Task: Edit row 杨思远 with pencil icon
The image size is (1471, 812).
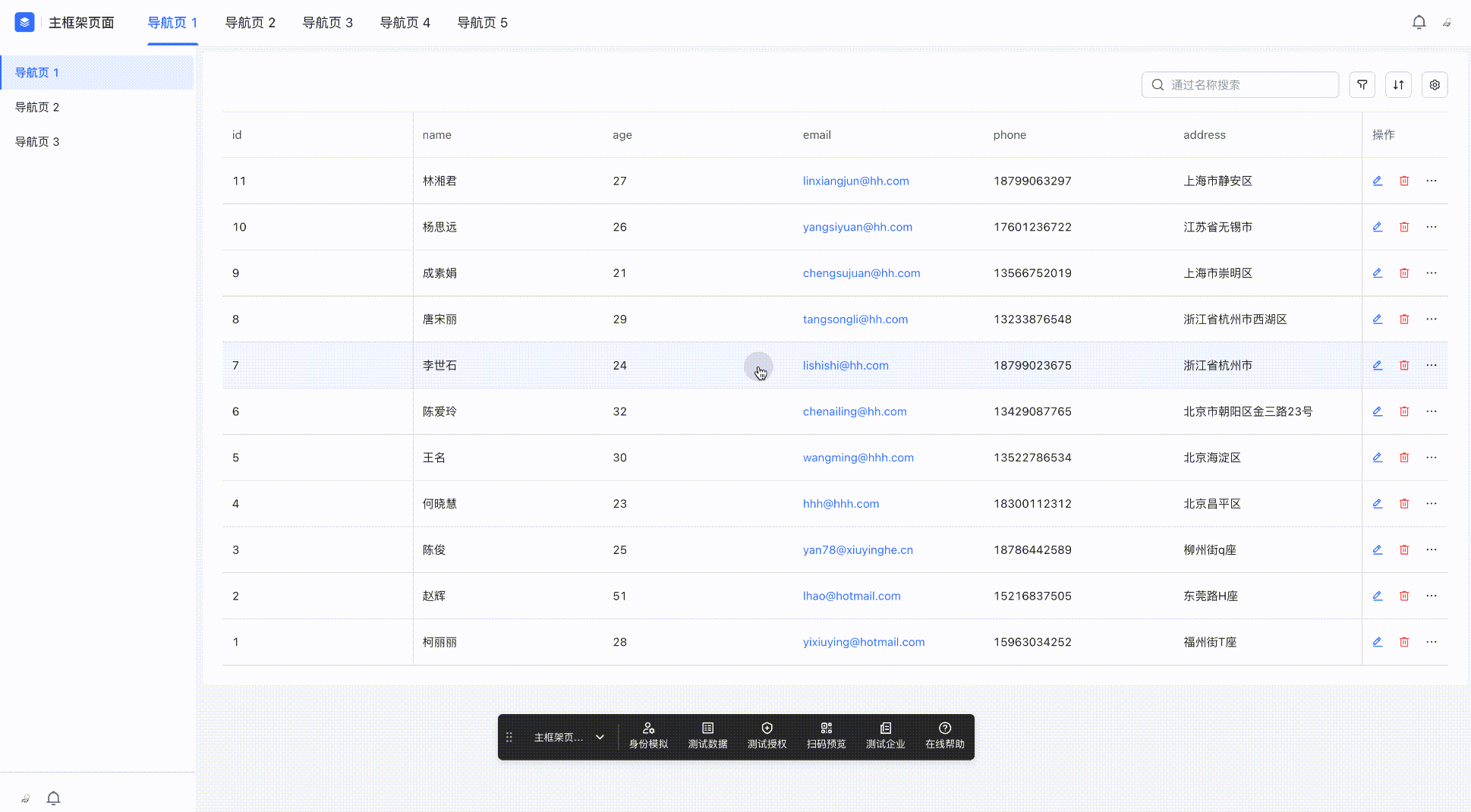Action: coord(1377,227)
